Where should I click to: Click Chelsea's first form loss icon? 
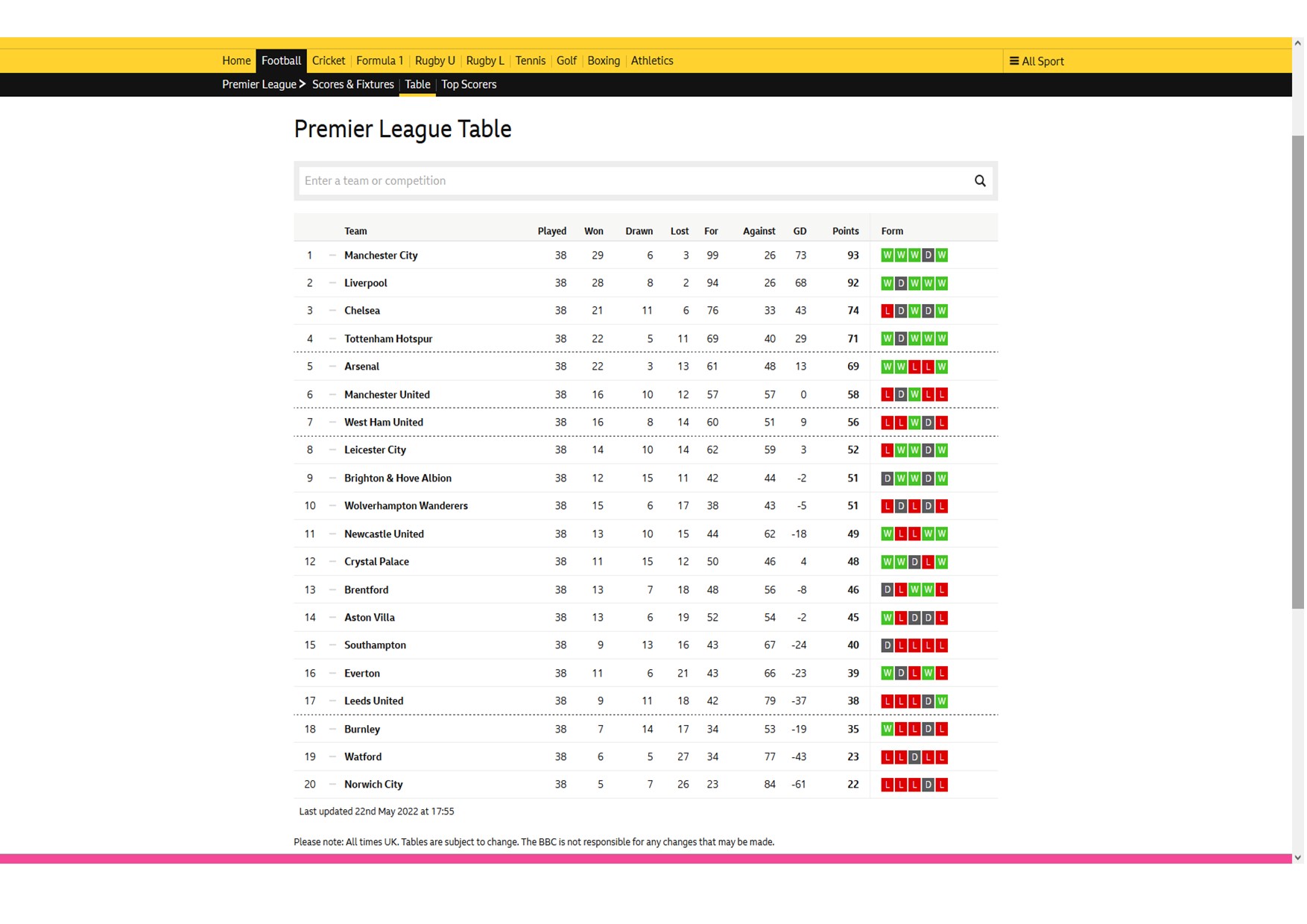tap(887, 311)
